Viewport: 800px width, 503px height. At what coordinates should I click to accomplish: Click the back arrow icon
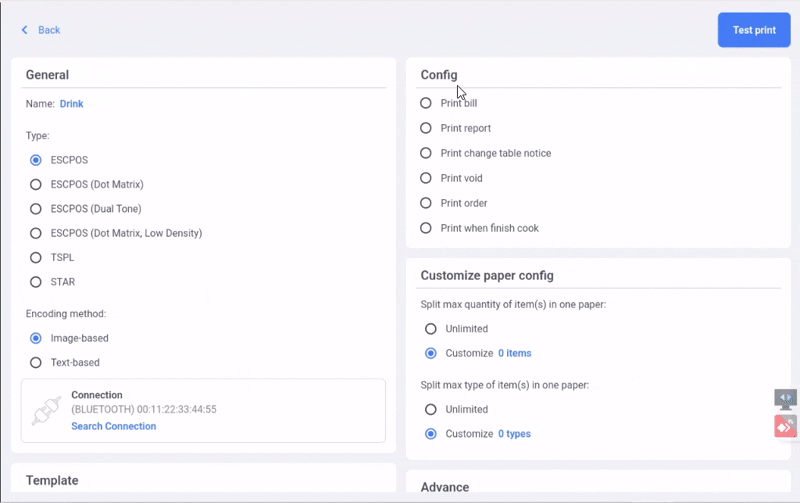coord(25,30)
